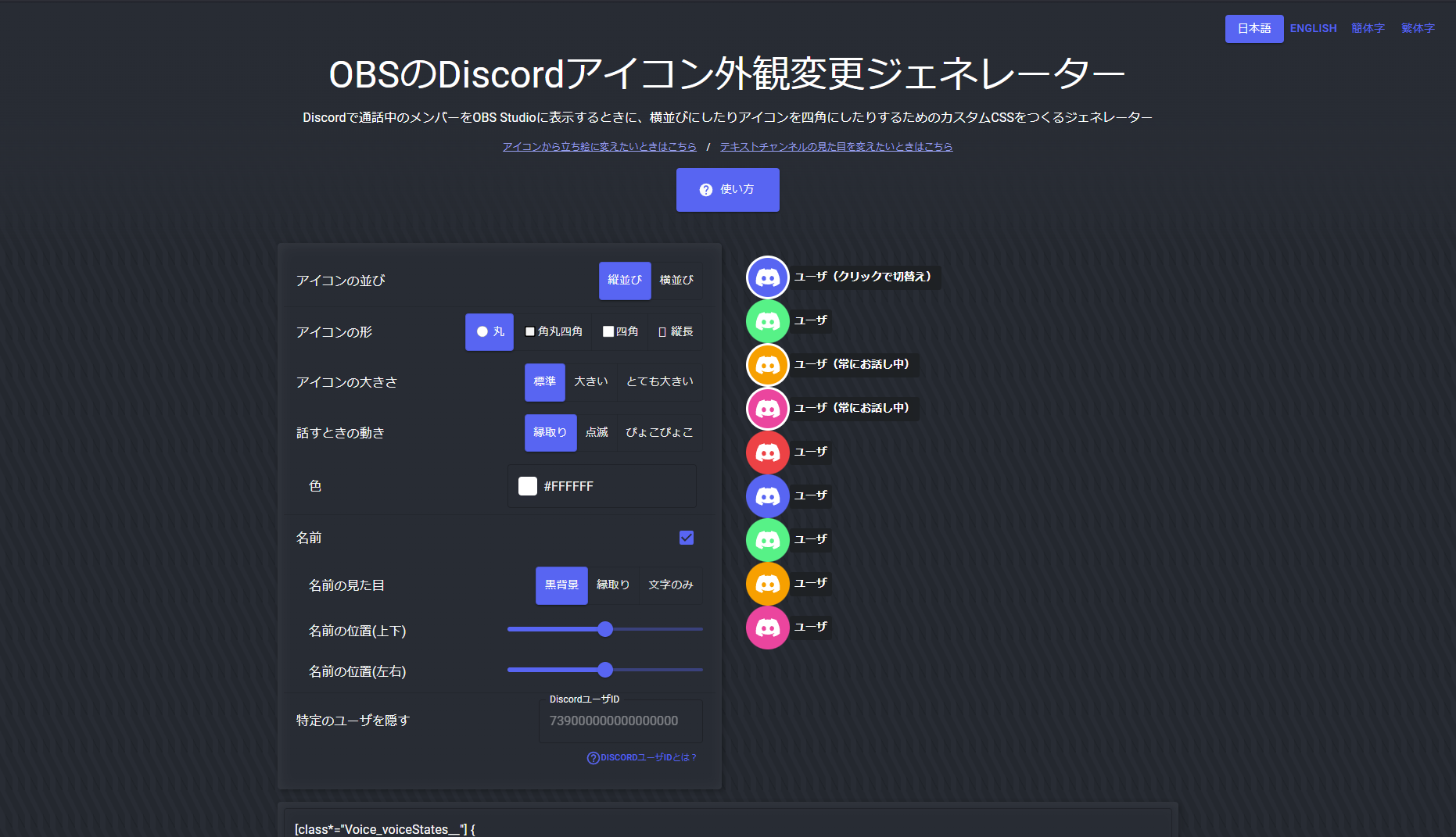
Task: Click the ユーザ name tag next to red avatar
Action: [x=811, y=452]
